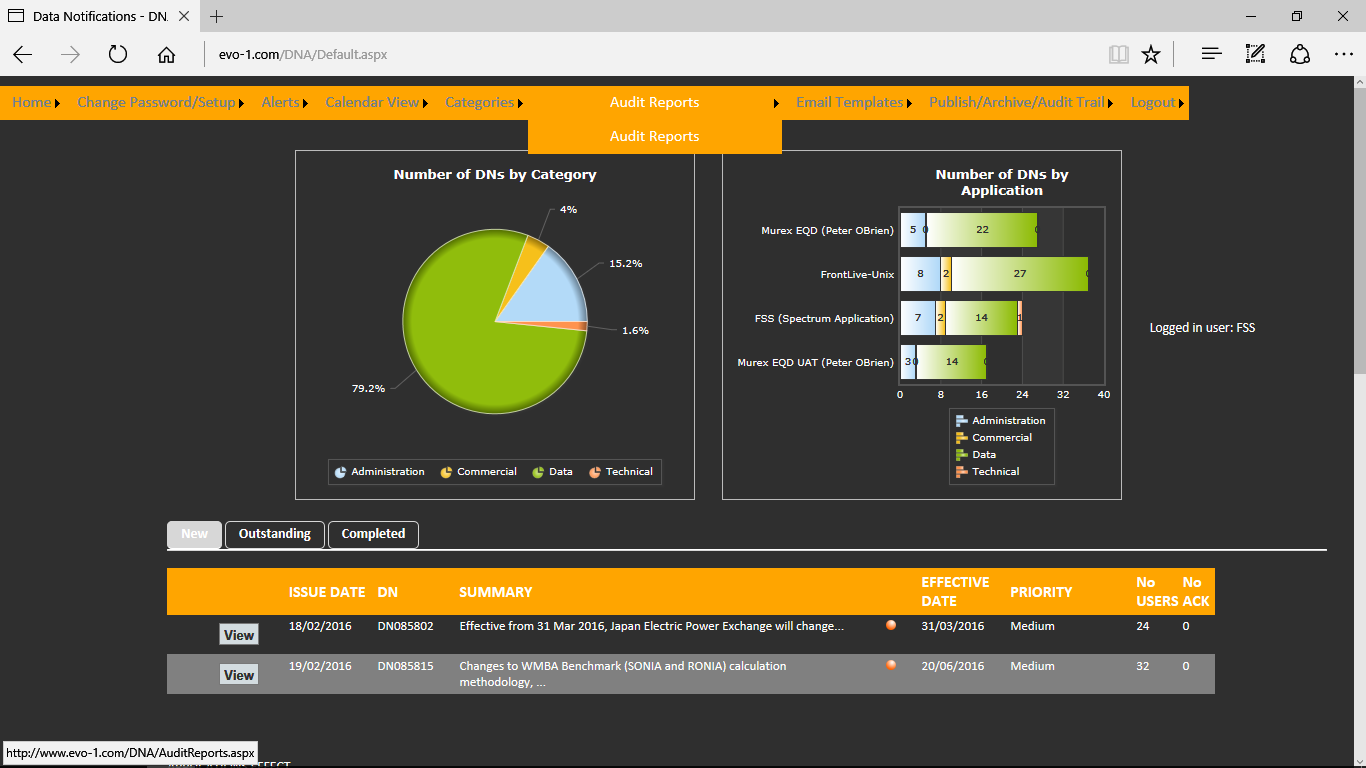
Task: Select Audit Reports submenu item
Action: tap(654, 137)
